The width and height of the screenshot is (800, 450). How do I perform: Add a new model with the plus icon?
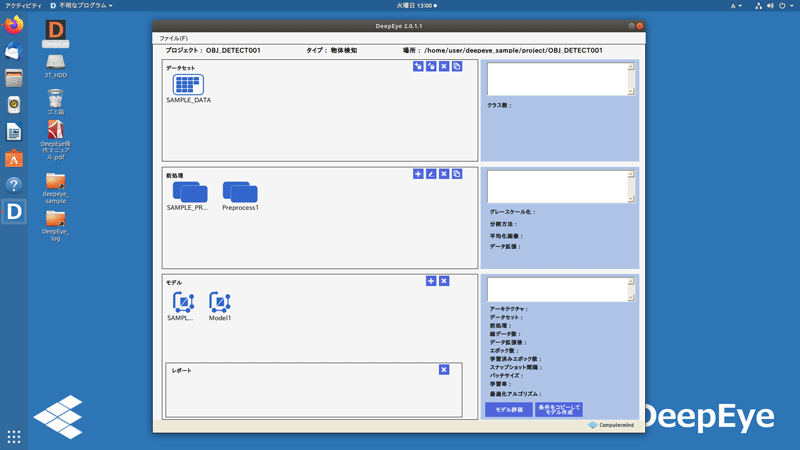pyautogui.click(x=431, y=281)
